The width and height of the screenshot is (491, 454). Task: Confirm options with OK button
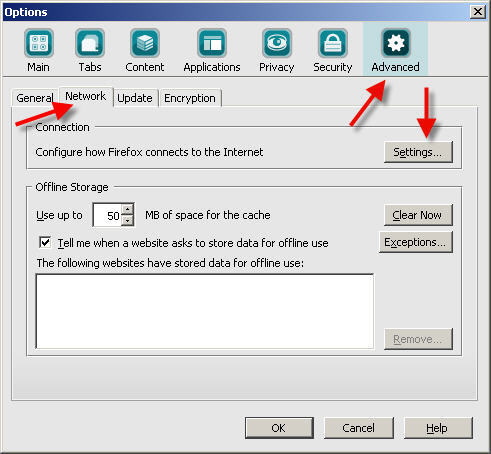click(279, 428)
